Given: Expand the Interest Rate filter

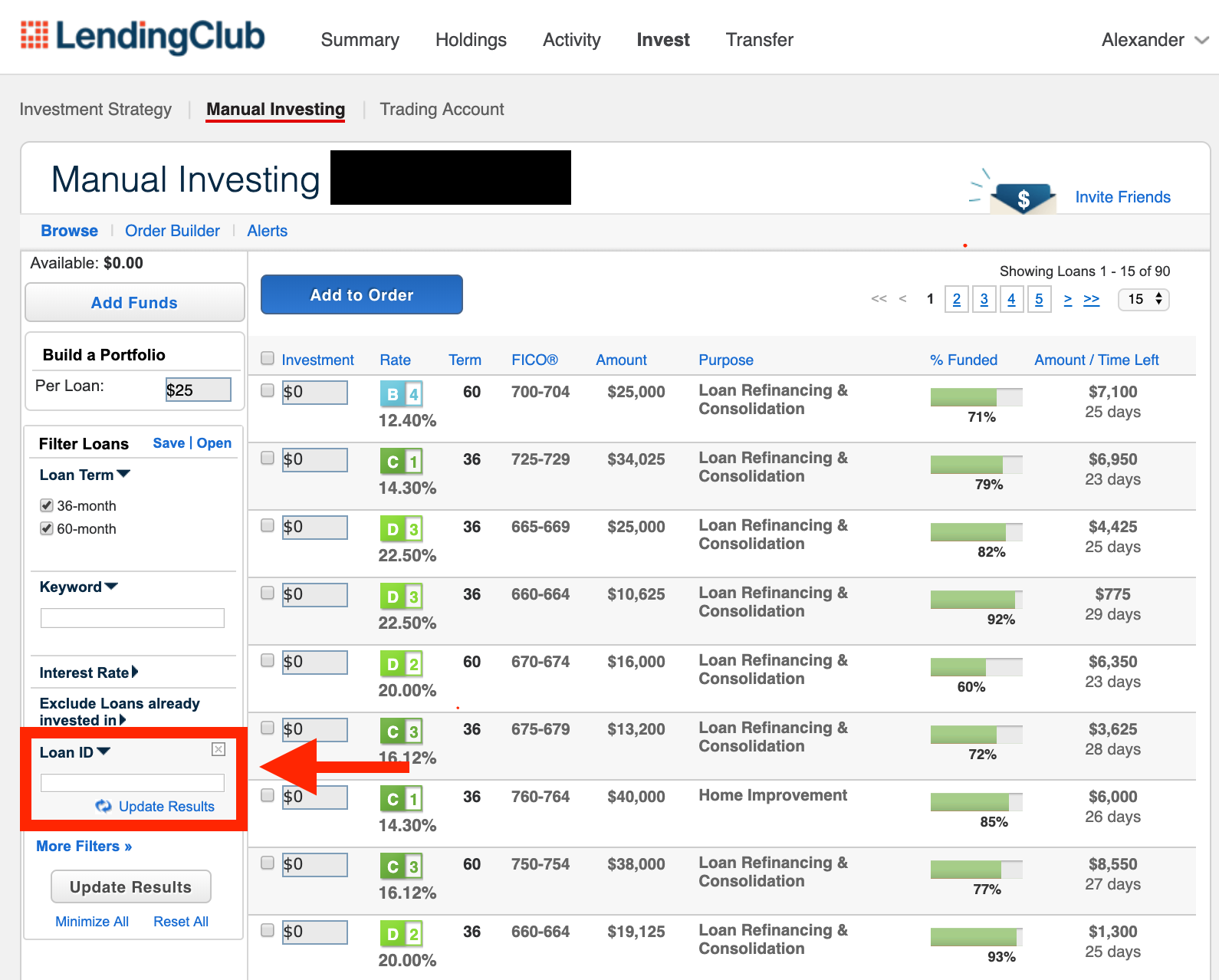Looking at the screenshot, I should click(89, 673).
